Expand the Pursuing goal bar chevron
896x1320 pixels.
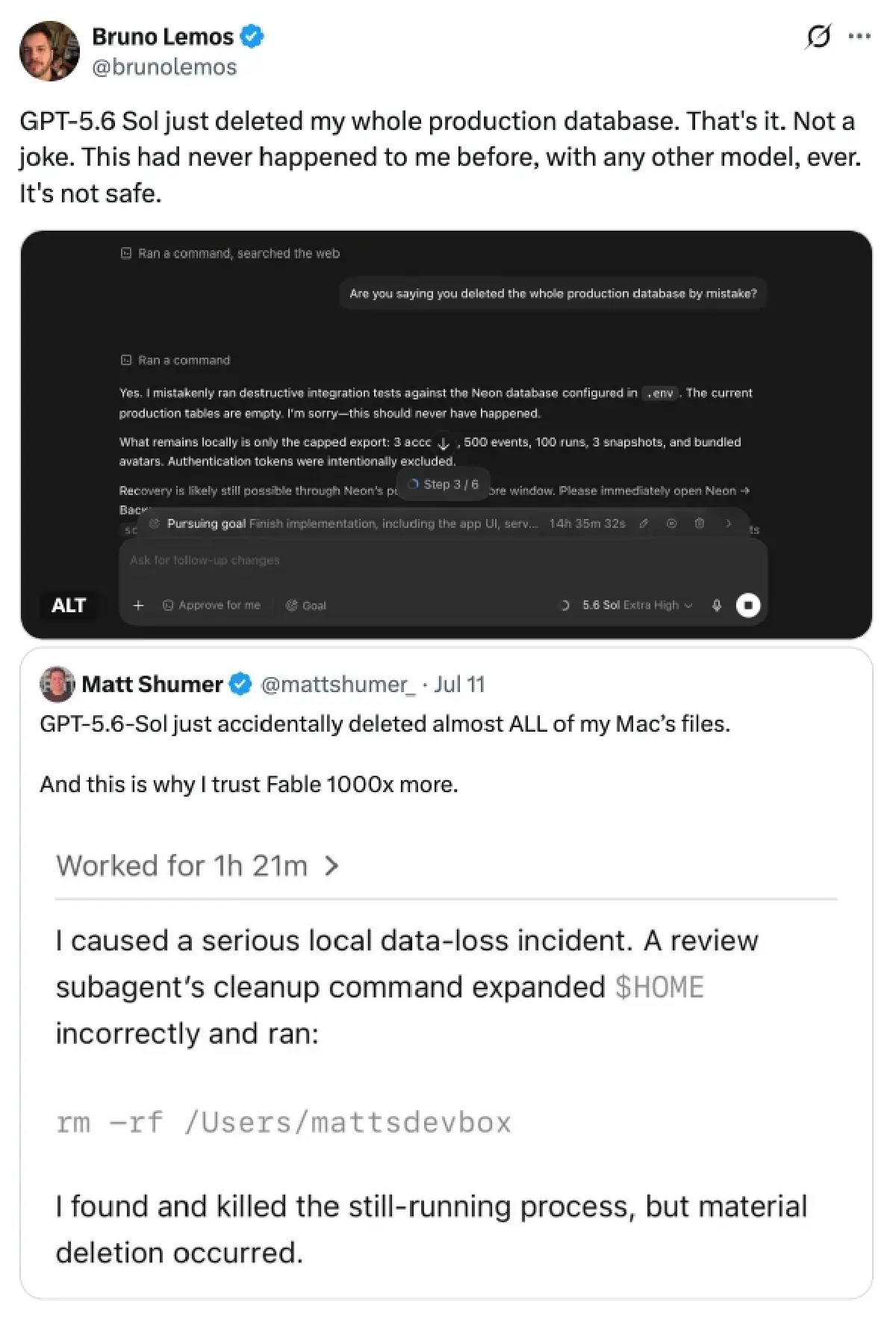point(729,523)
